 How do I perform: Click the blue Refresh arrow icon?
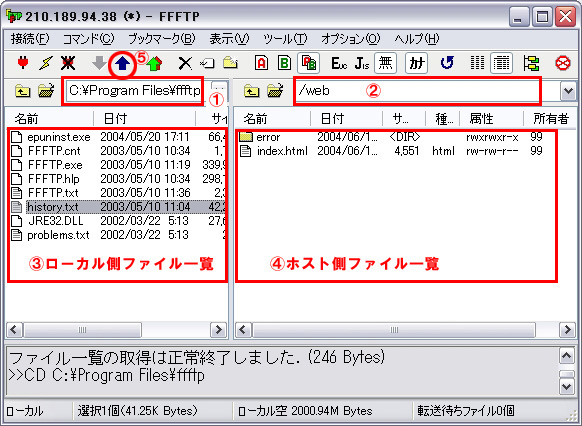[x=447, y=63]
